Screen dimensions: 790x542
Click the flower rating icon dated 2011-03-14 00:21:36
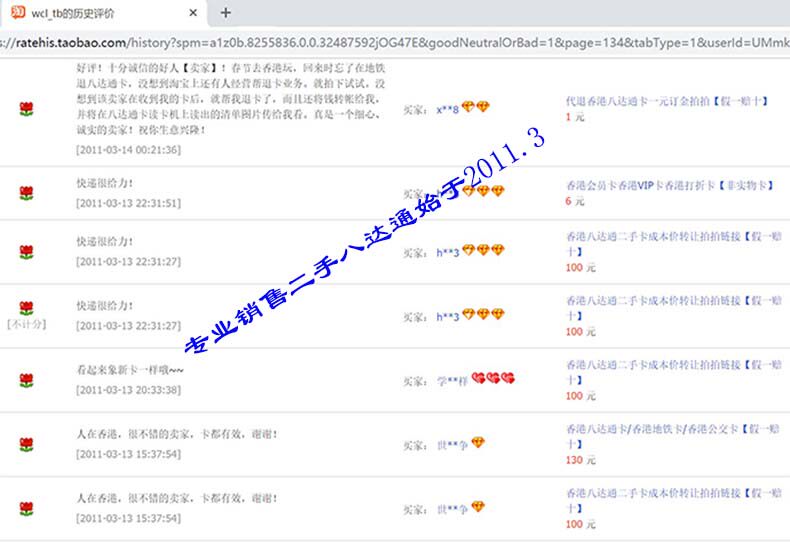coord(26,109)
